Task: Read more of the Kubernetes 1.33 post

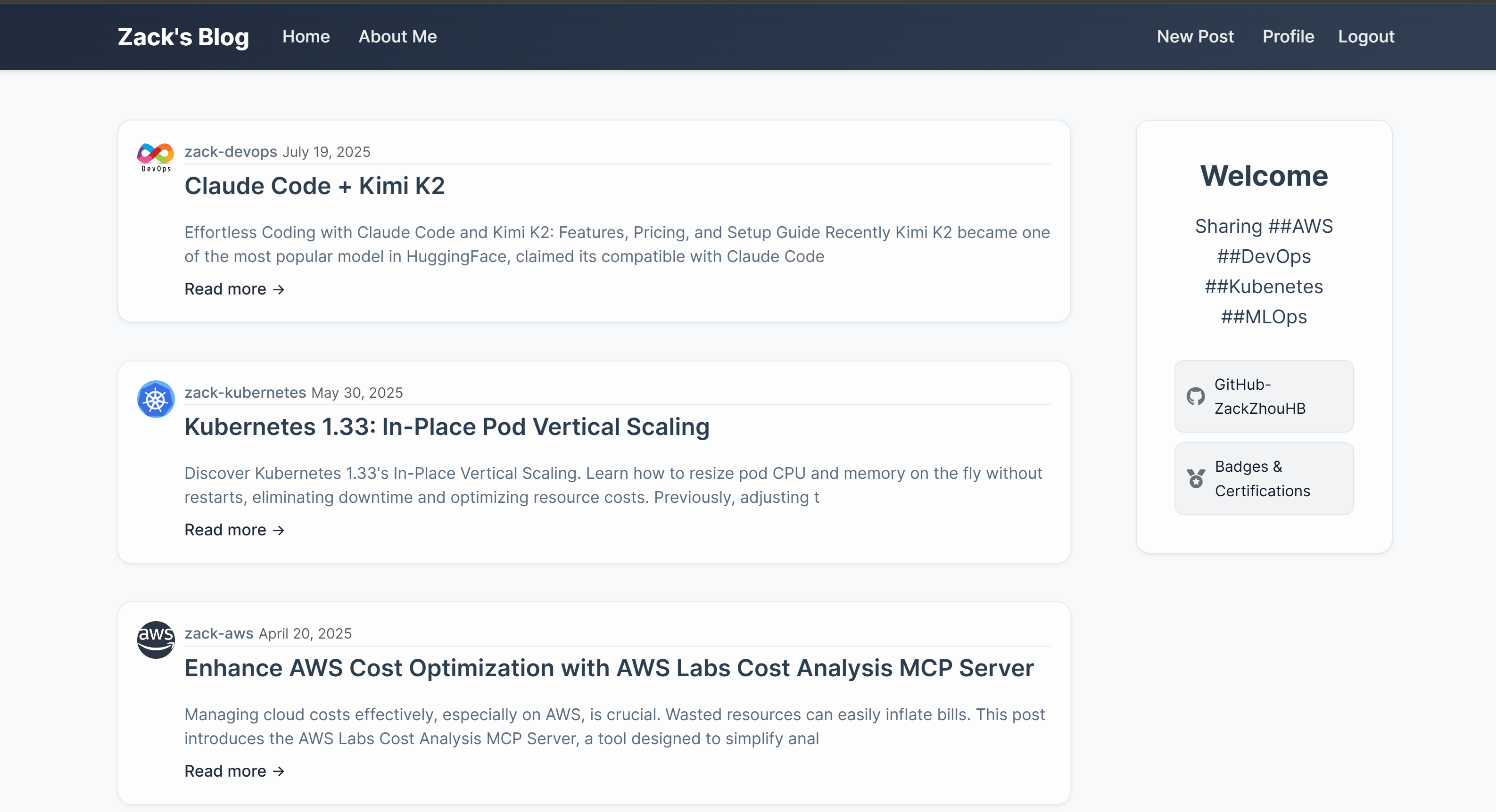Action: tap(235, 530)
